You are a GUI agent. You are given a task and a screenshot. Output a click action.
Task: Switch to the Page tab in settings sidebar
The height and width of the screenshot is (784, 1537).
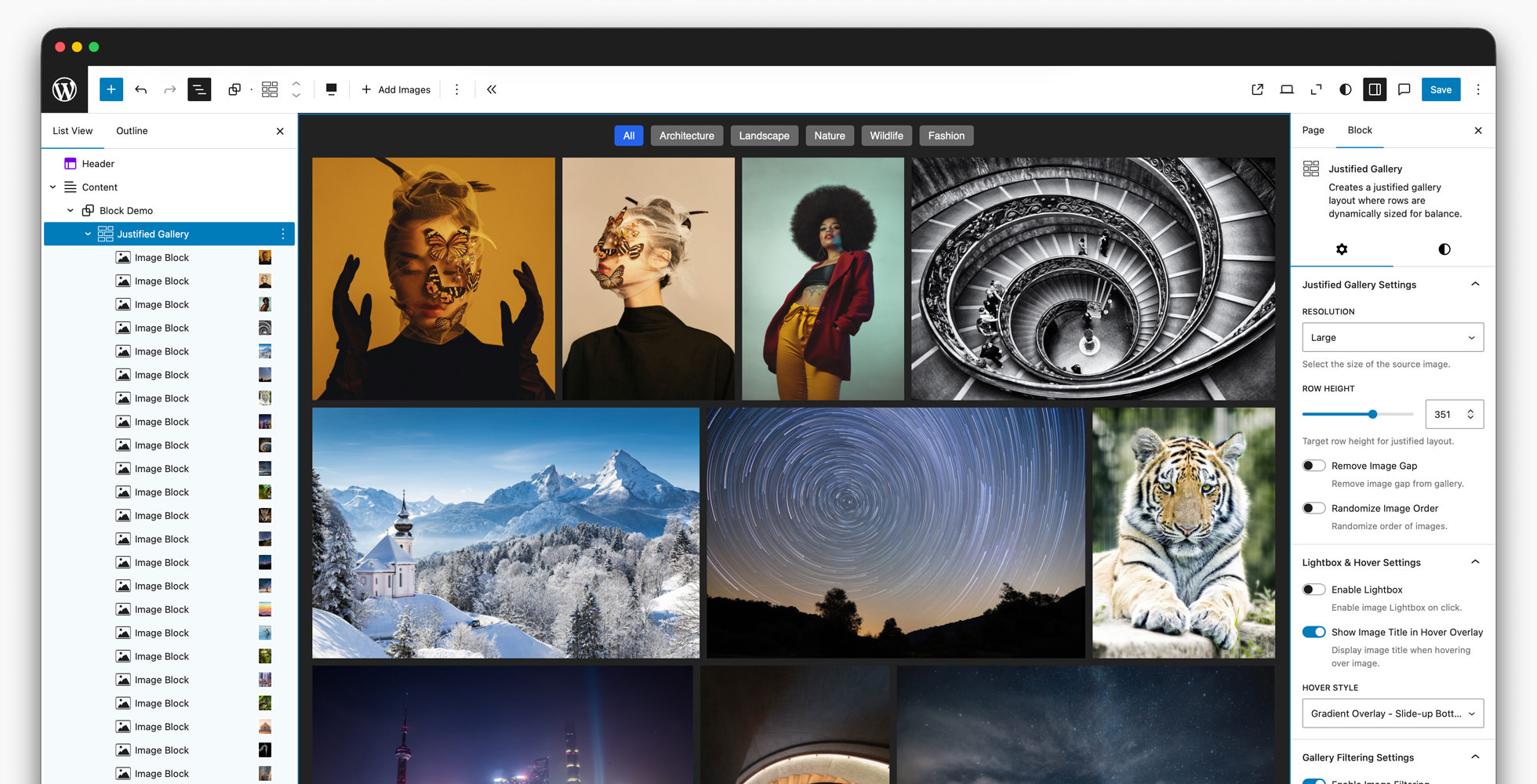tap(1313, 130)
